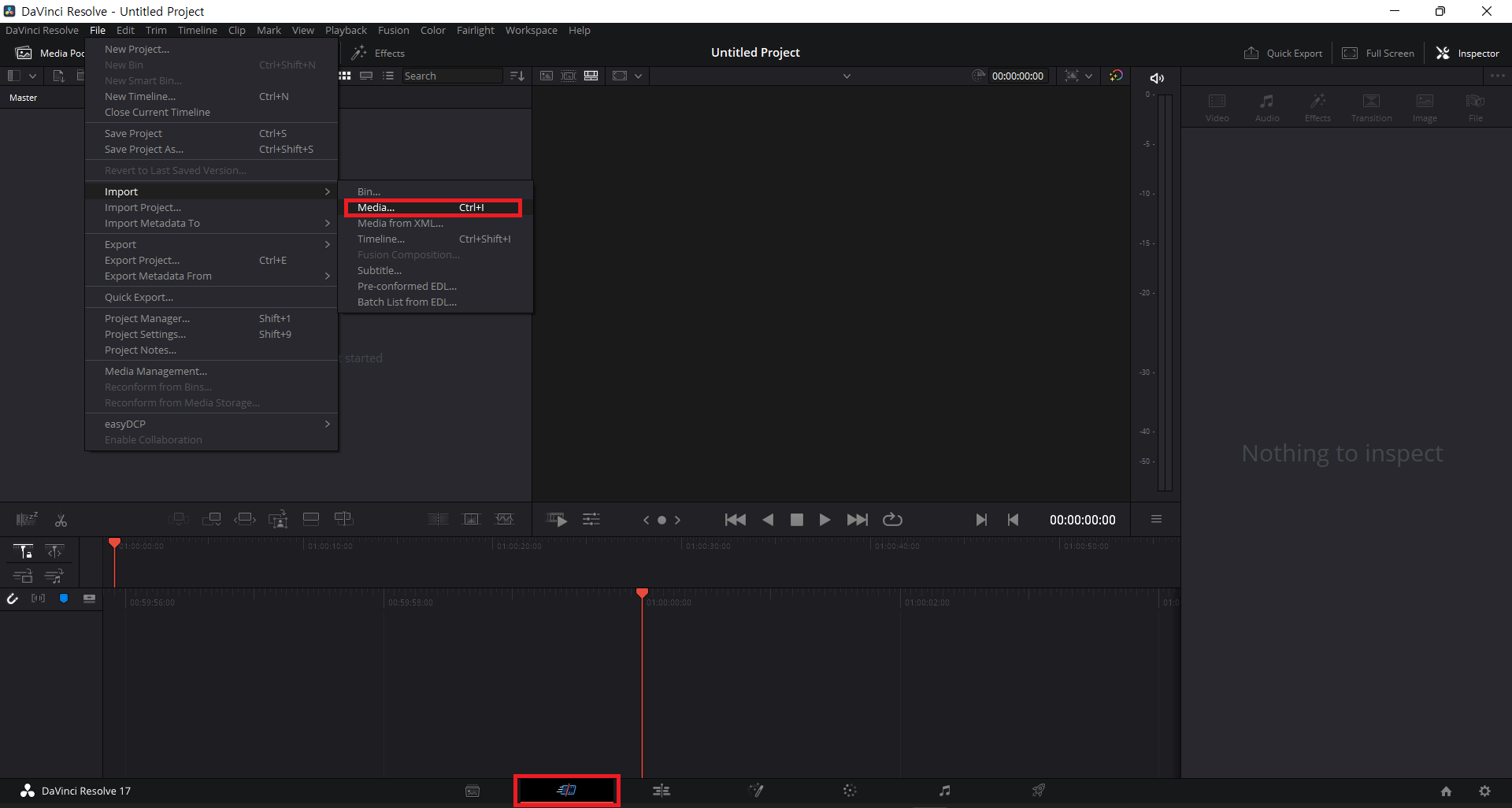
Task: Click the Play button in transport controls
Action: 825,520
